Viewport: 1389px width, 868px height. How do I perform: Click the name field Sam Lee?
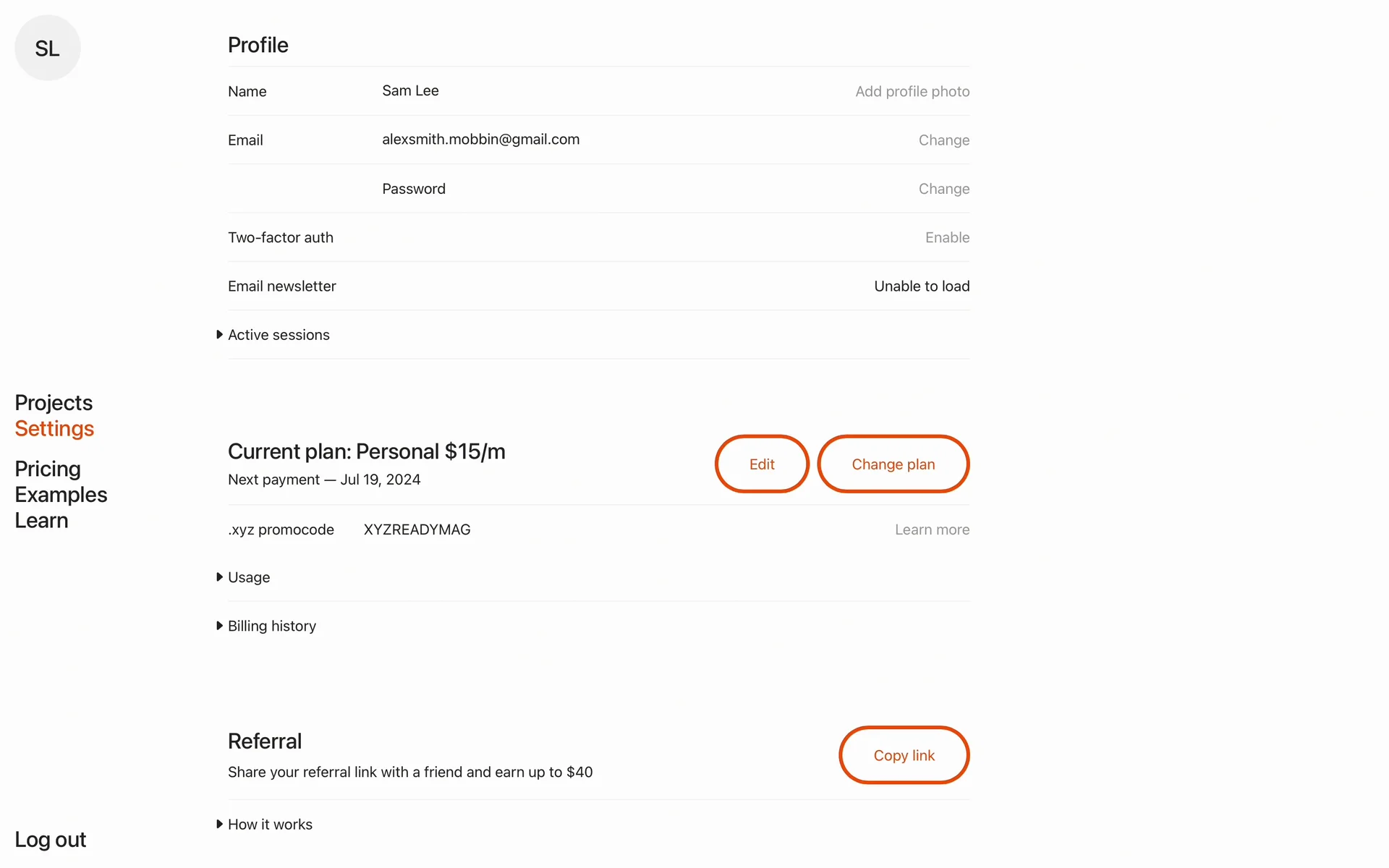click(x=410, y=91)
